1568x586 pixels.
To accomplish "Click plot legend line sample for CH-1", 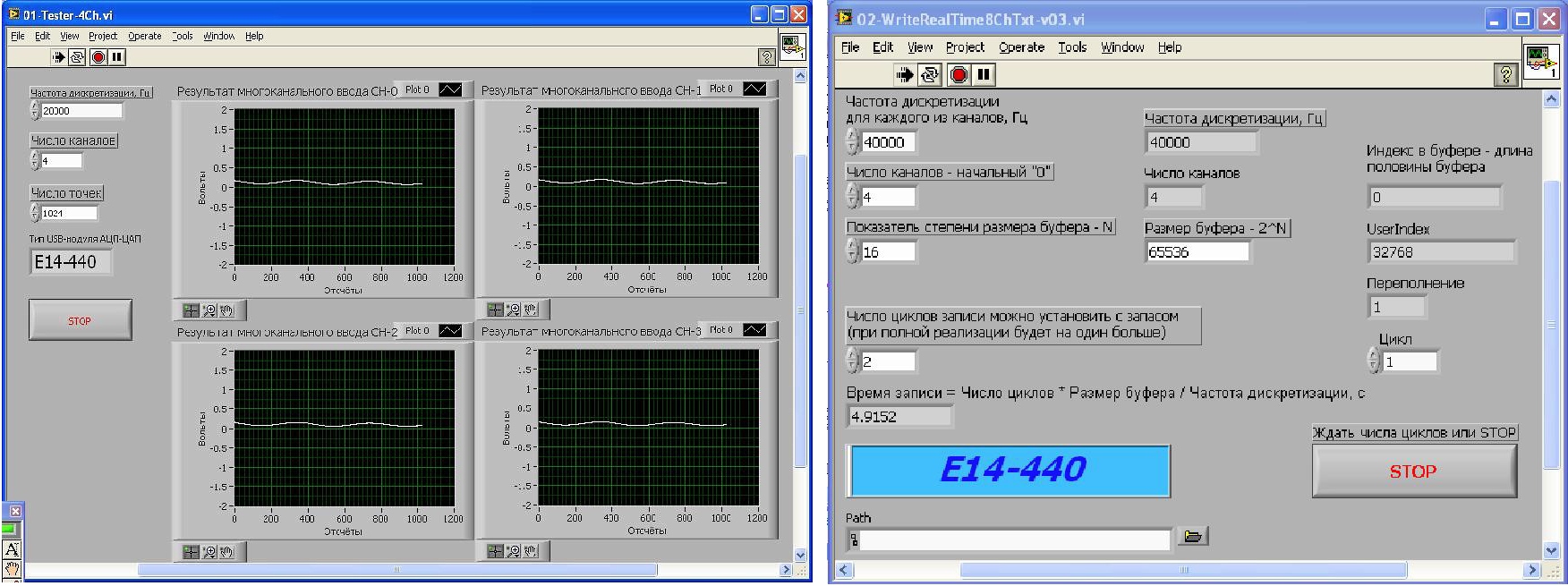I will [754, 89].
